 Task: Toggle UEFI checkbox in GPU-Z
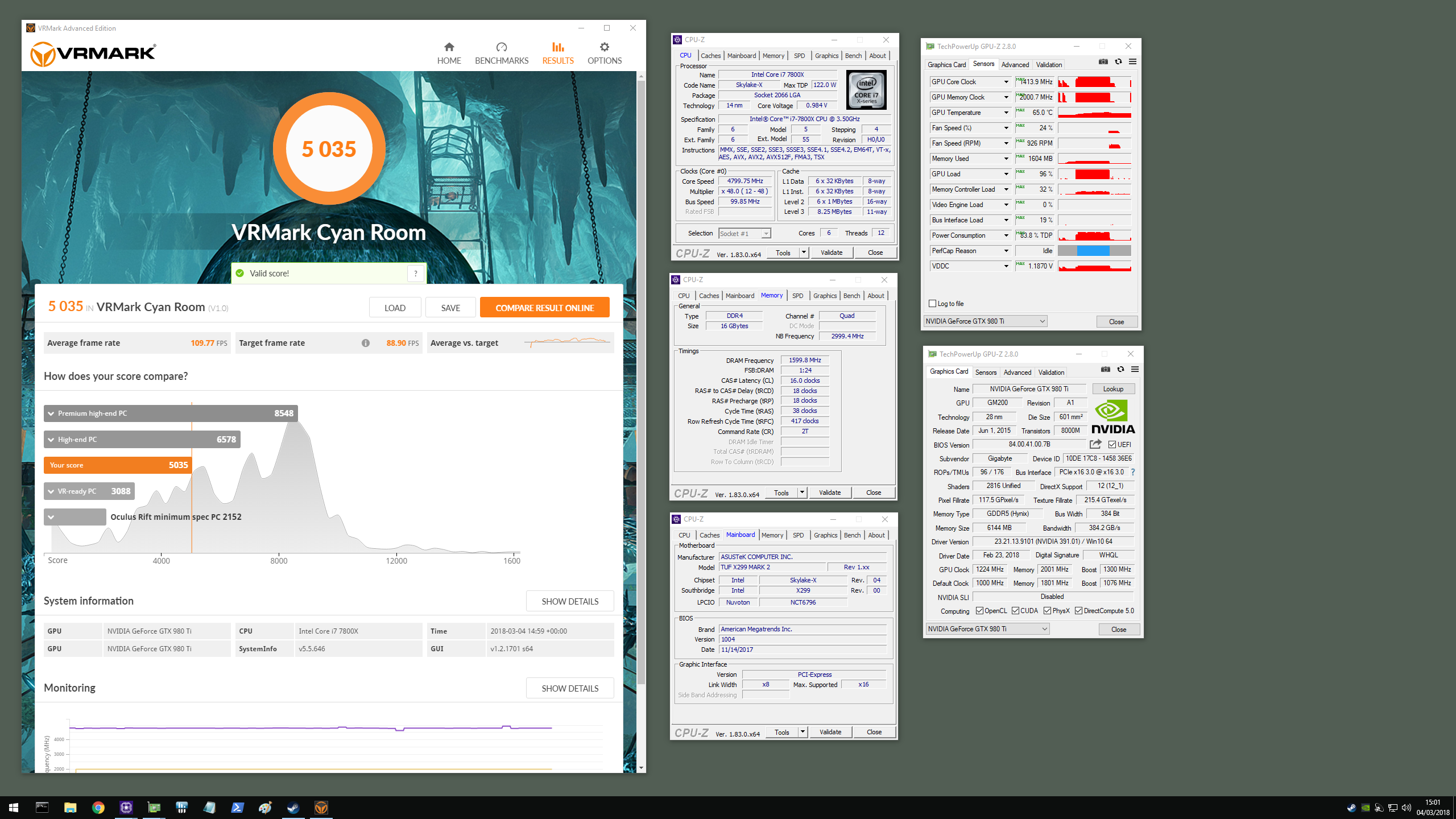pos(1112,445)
